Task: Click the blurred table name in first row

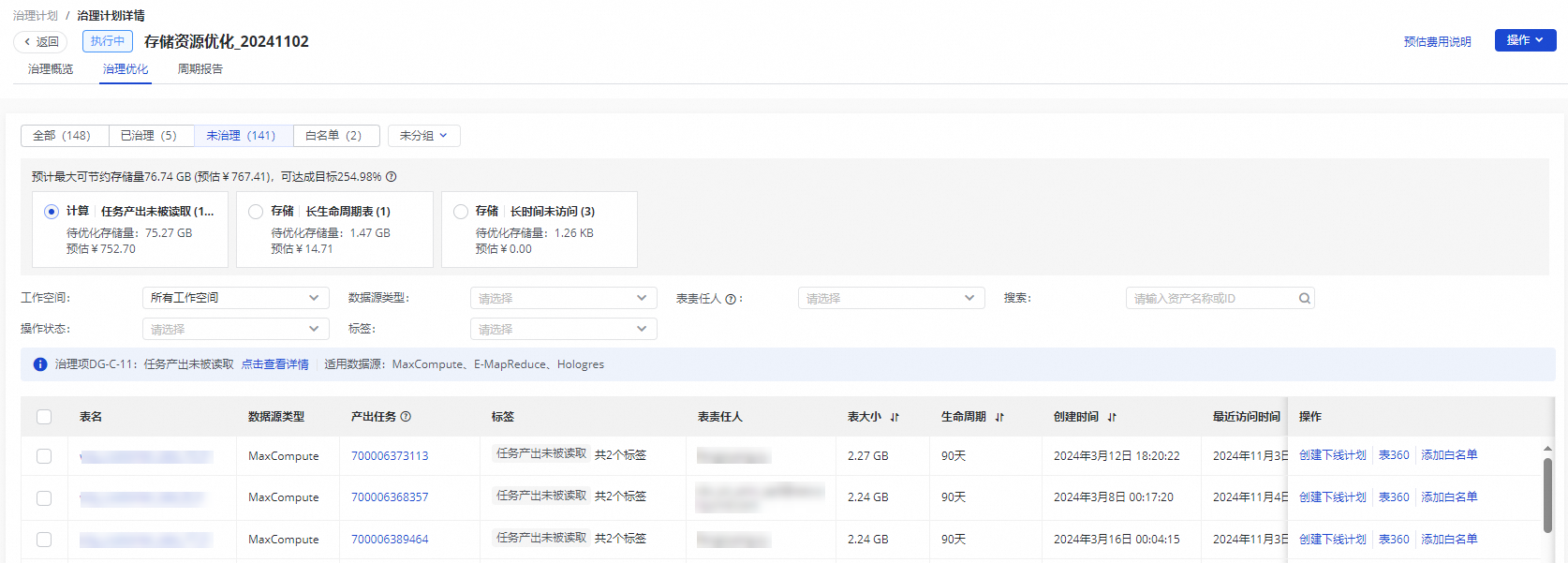Action: pos(146,457)
